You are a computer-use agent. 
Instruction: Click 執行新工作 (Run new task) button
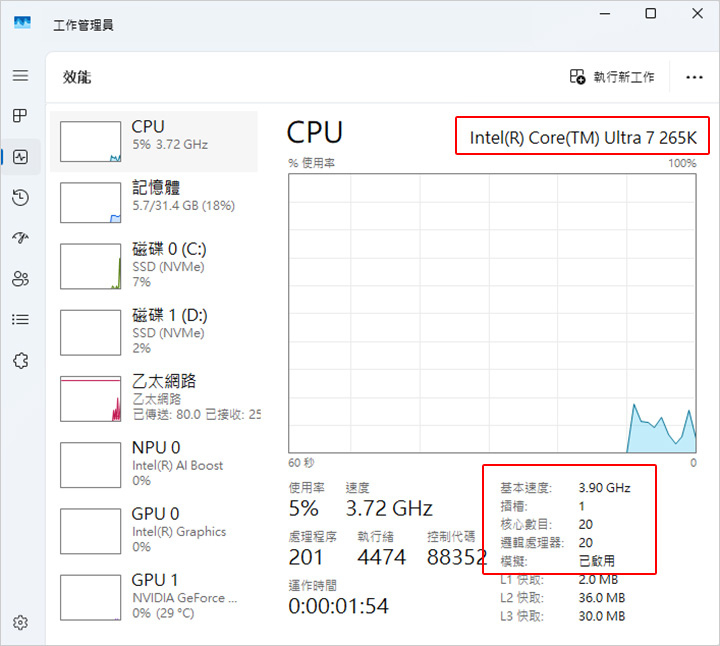[x=612, y=77]
